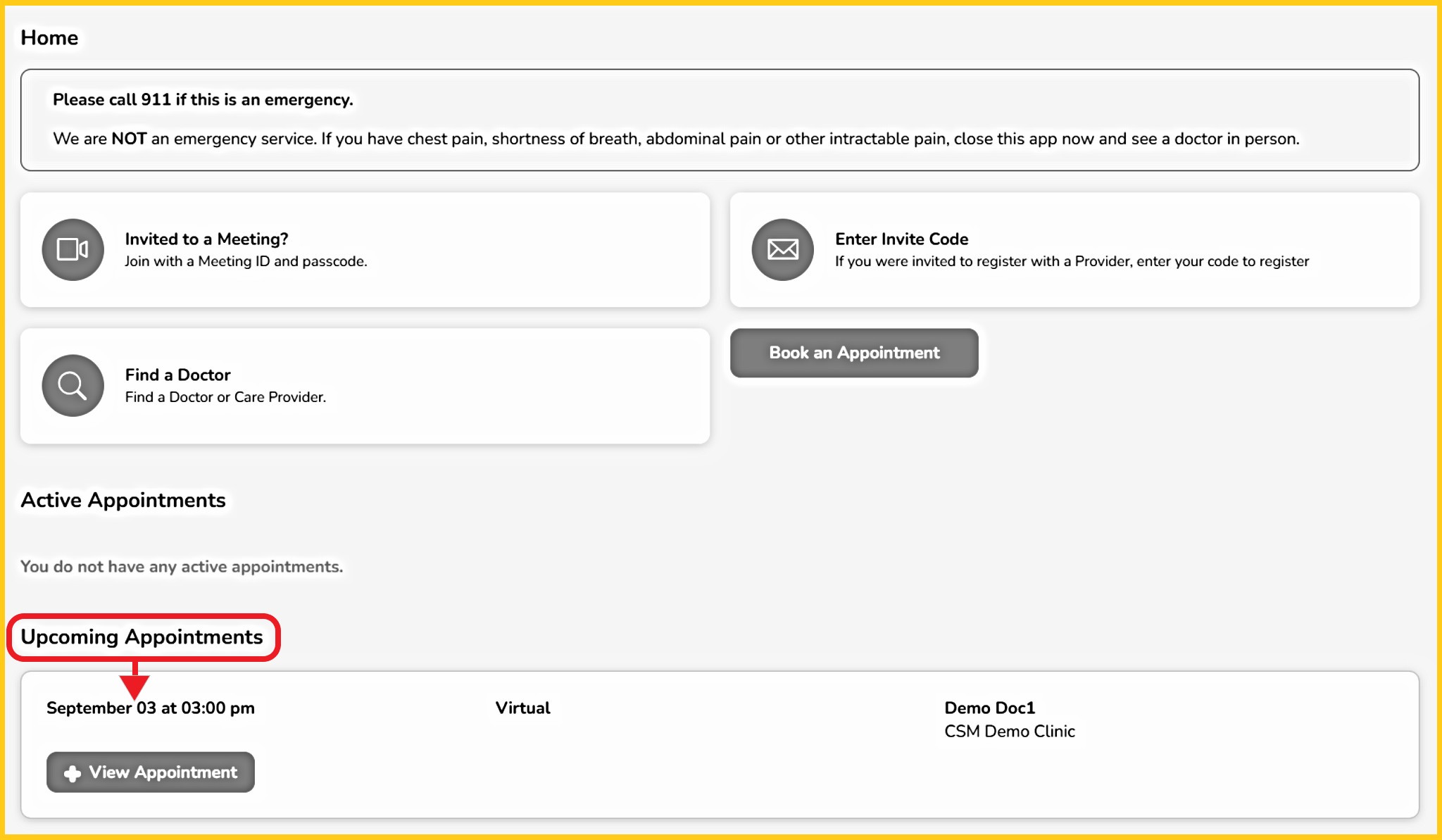Click the plus icon on View Appointment

click(x=72, y=773)
